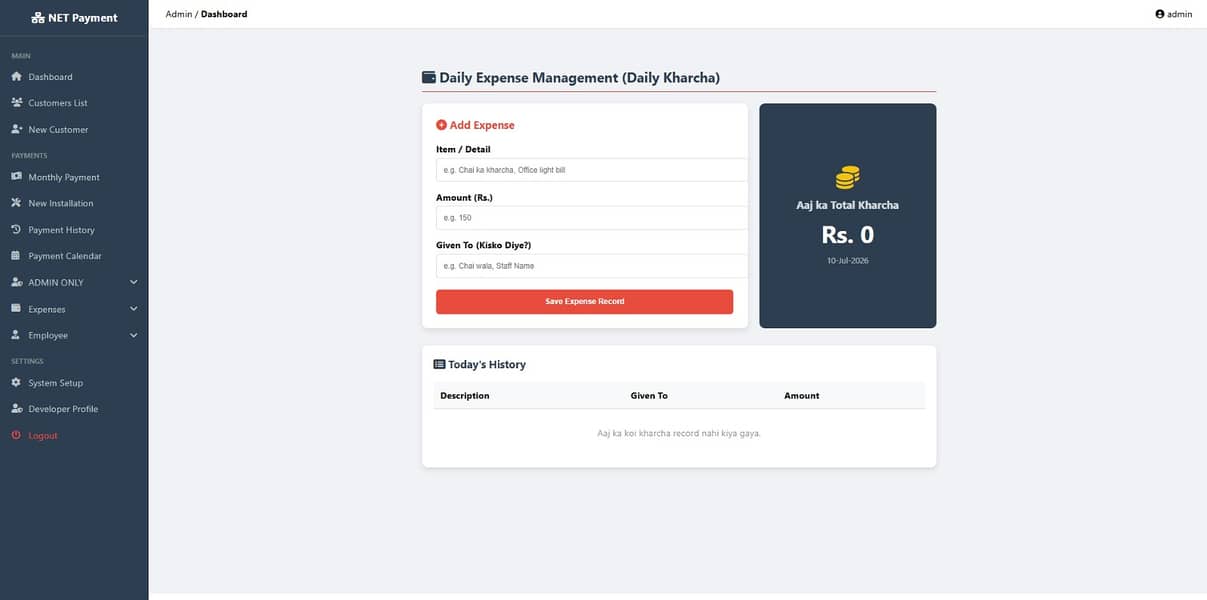Click the Monthly Payment money icon

(x=16, y=177)
